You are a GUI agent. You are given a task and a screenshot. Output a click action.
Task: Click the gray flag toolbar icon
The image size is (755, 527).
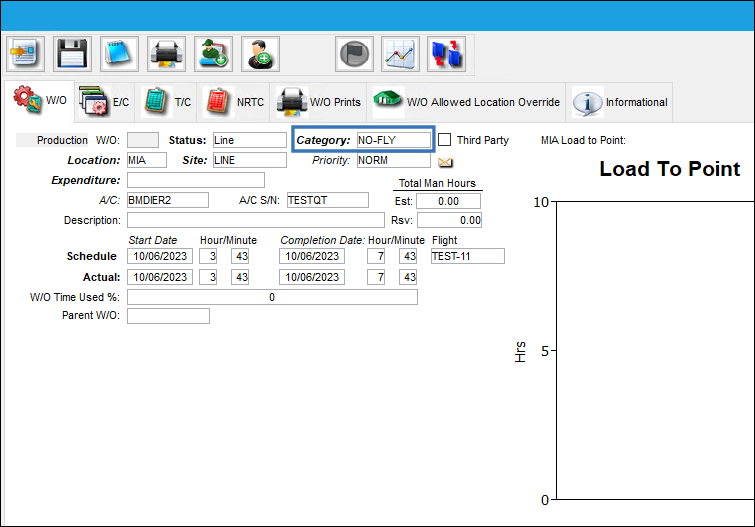pyautogui.click(x=354, y=53)
